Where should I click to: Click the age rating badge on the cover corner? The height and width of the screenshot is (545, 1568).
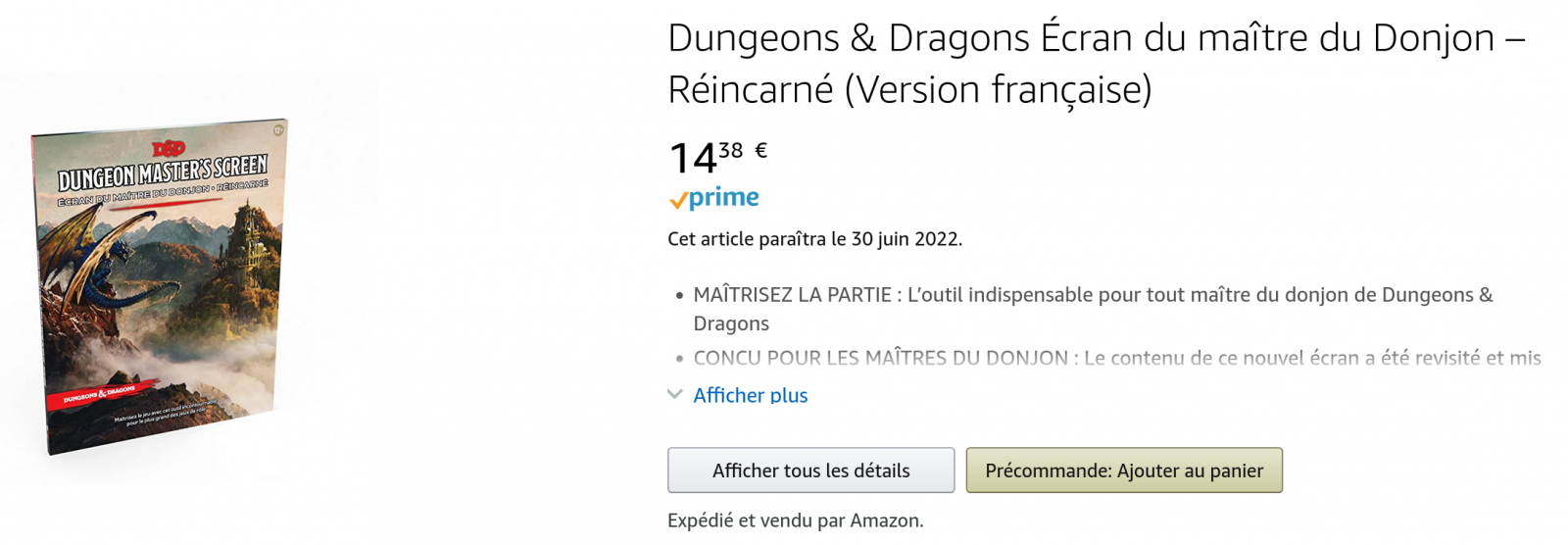(278, 129)
